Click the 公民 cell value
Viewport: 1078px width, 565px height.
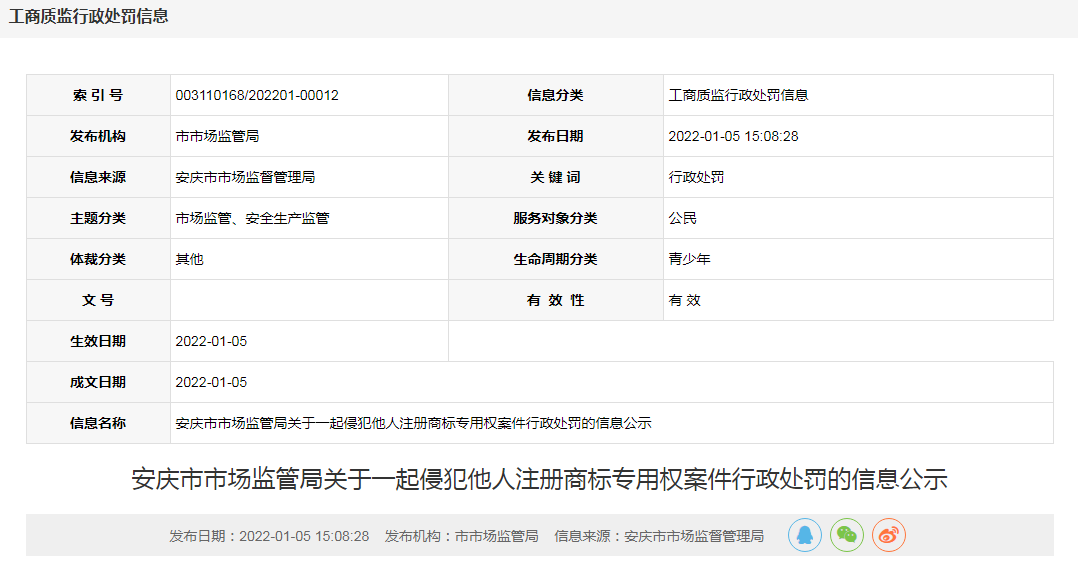683,219
